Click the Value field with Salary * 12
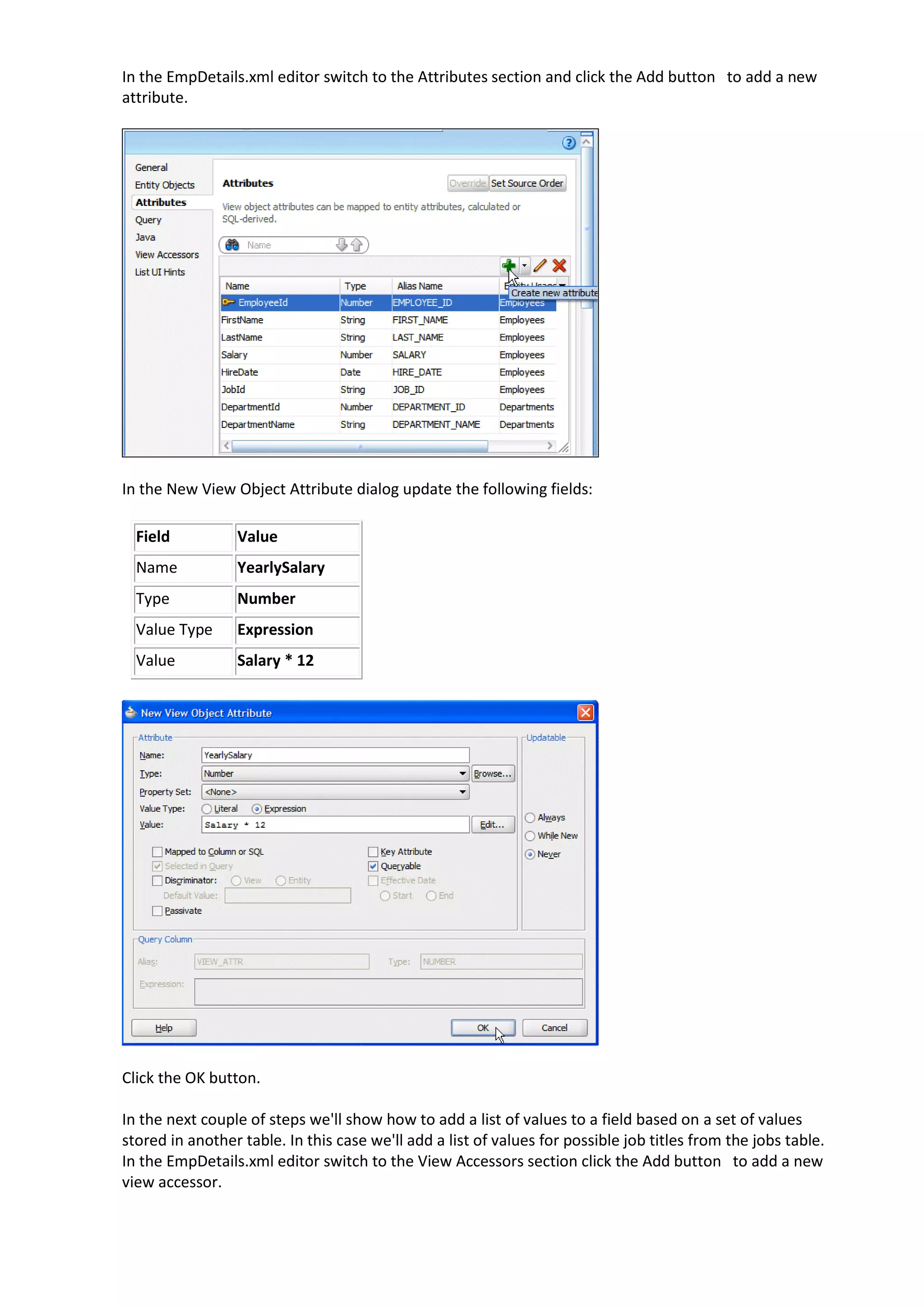The height and width of the screenshot is (1307, 924). tap(335, 825)
